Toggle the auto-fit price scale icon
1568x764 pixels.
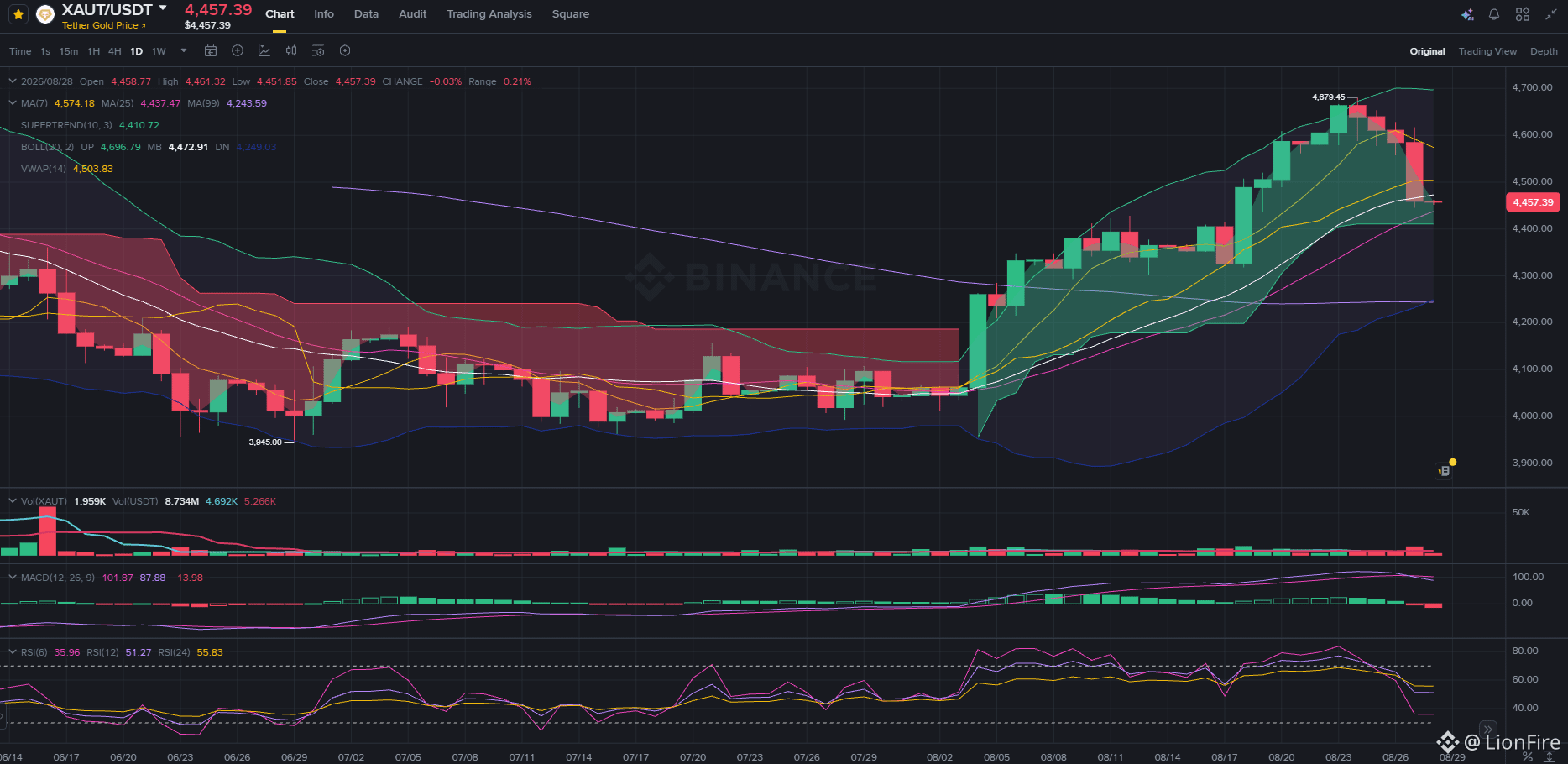pyautogui.click(x=1549, y=756)
